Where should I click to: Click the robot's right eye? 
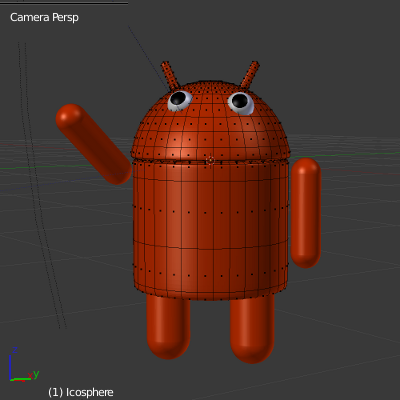[x=241, y=103]
